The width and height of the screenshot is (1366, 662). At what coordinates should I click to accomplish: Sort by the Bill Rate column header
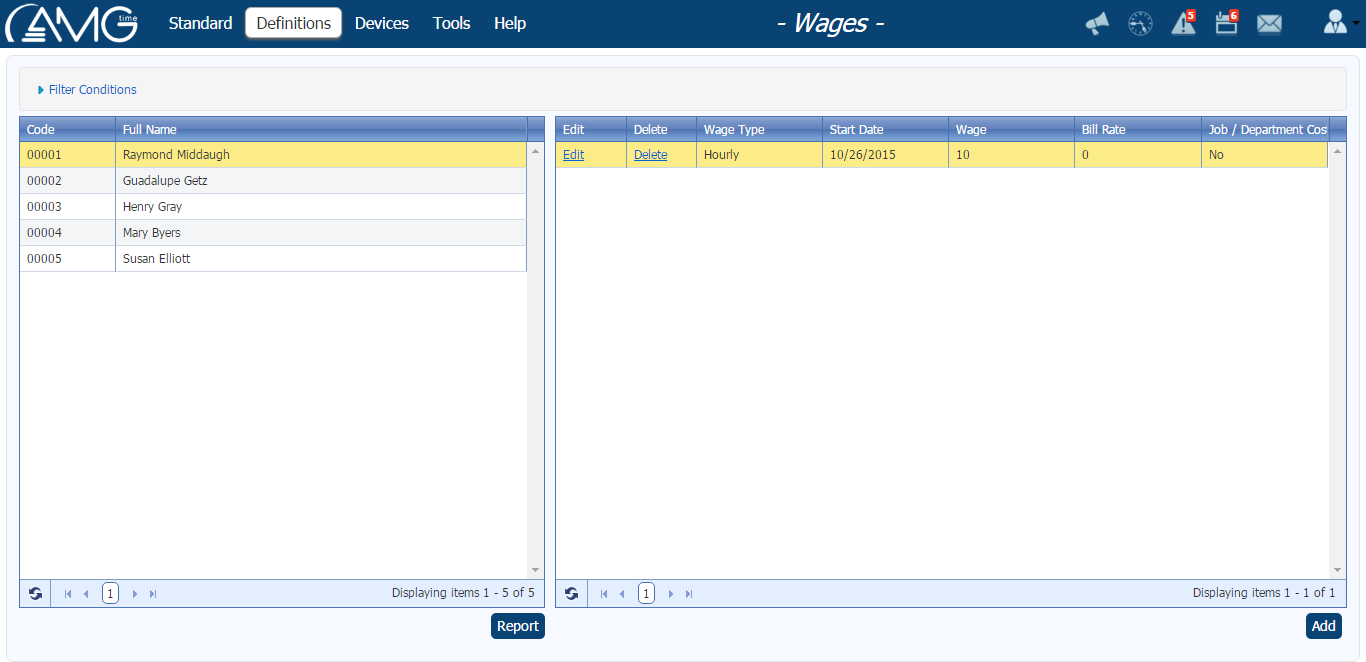tap(1138, 130)
